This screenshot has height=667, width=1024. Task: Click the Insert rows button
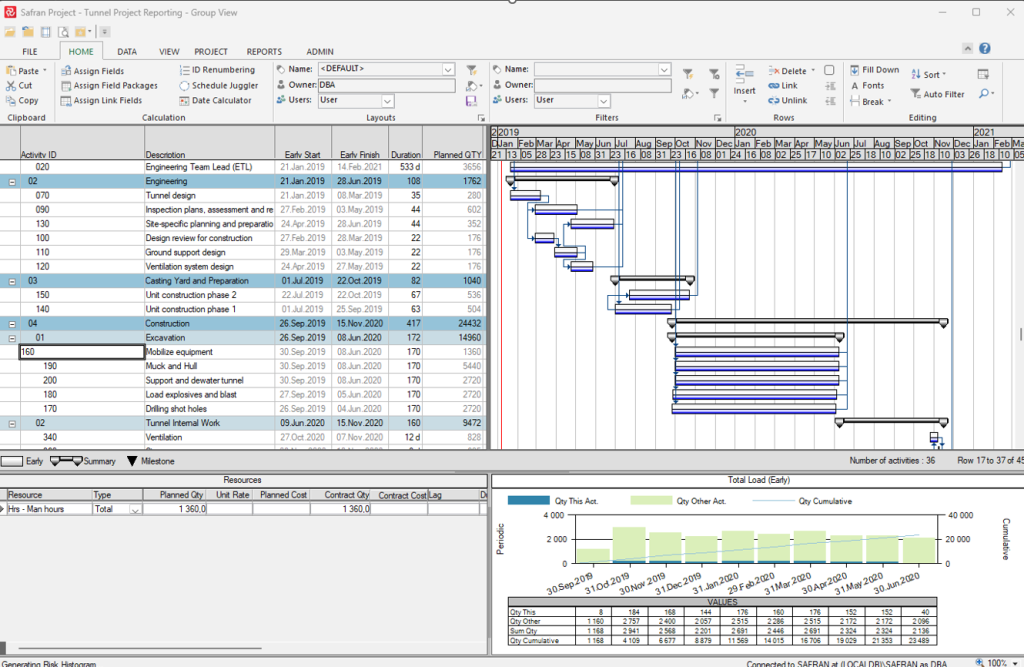point(744,82)
